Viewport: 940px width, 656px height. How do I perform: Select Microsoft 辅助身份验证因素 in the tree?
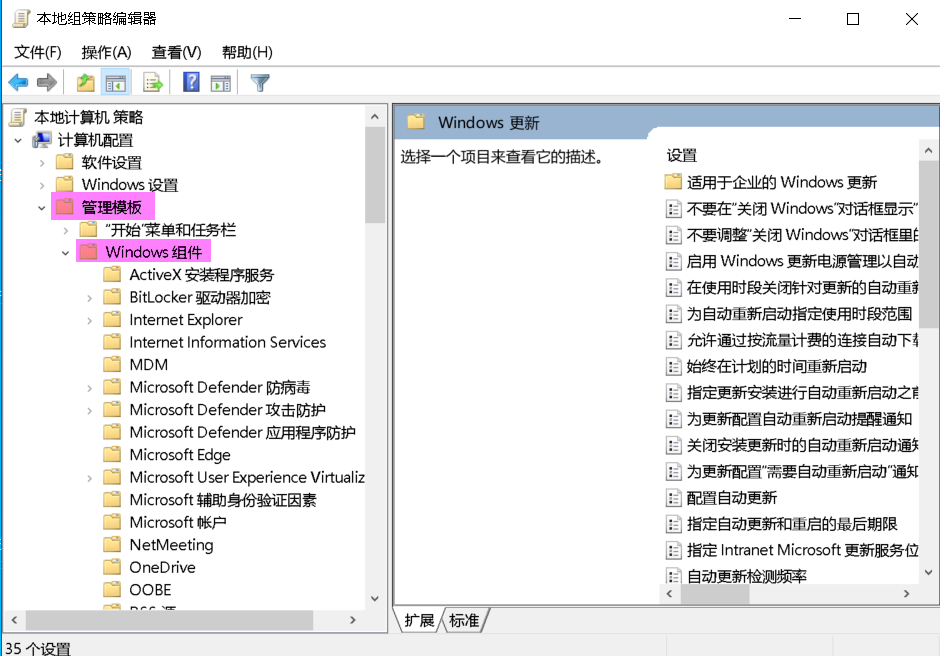click(x=222, y=499)
